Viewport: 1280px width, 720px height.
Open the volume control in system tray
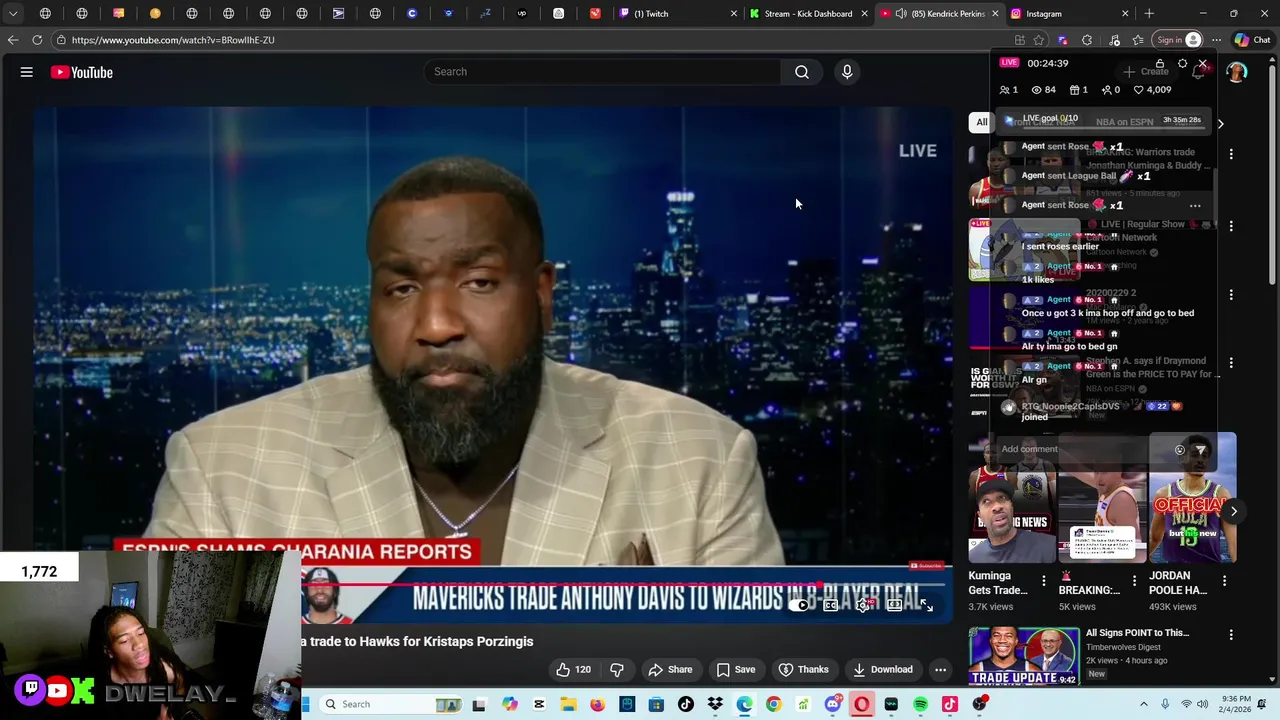(x=1205, y=704)
